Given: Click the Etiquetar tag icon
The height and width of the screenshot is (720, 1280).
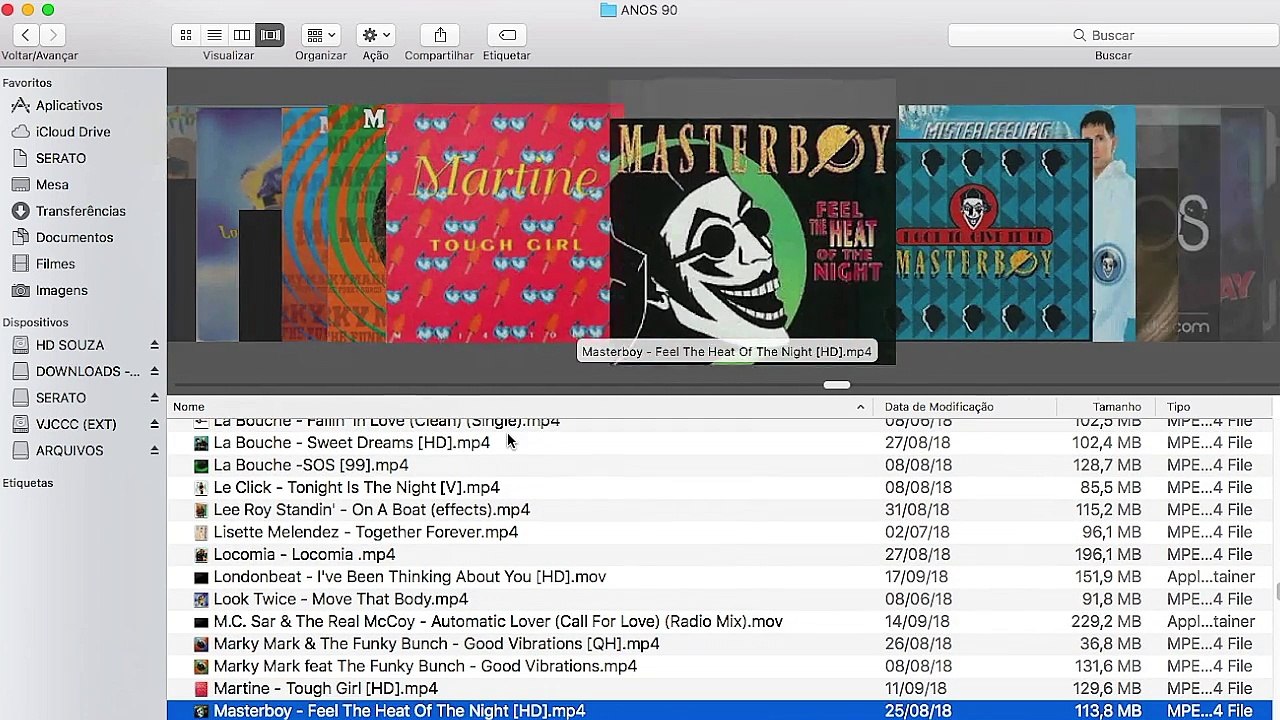Looking at the screenshot, I should (507, 35).
